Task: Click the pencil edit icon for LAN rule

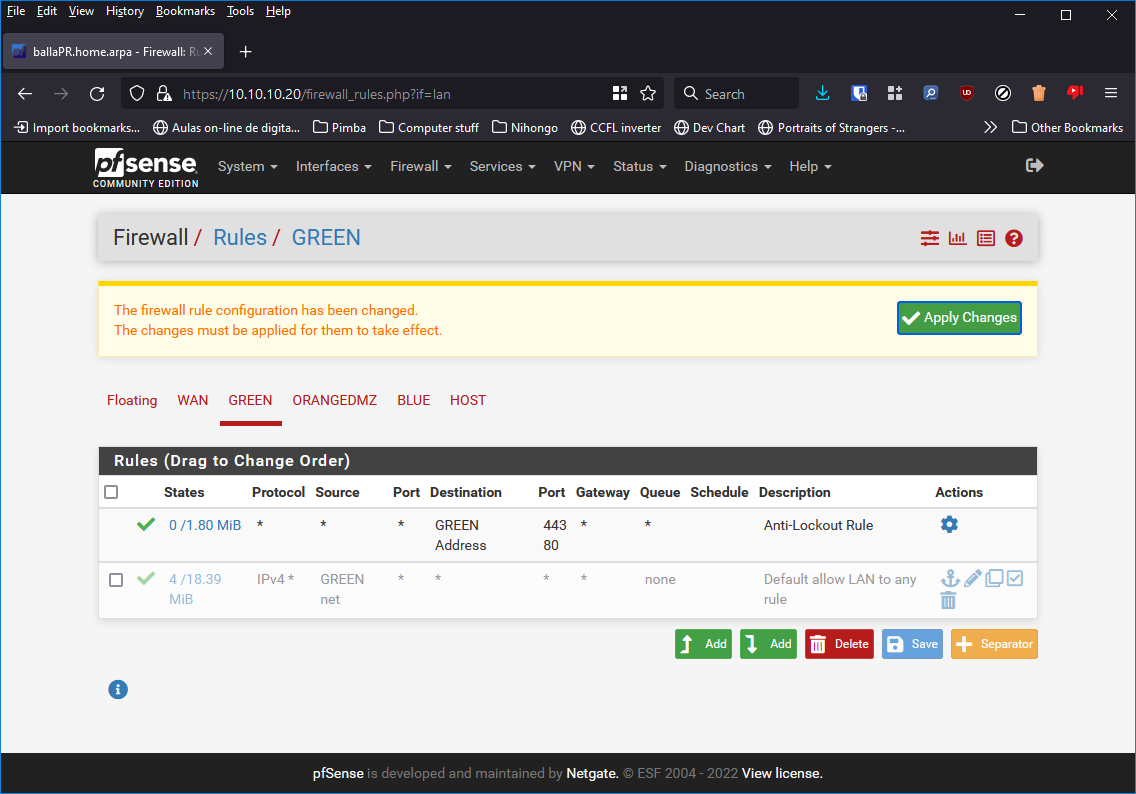Action: click(x=972, y=579)
